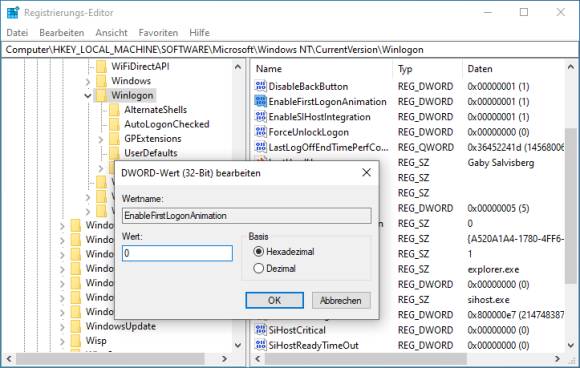Open the Hilfe menu
The width and height of the screenshot is (580, 368).
click(x=199, y=33)
